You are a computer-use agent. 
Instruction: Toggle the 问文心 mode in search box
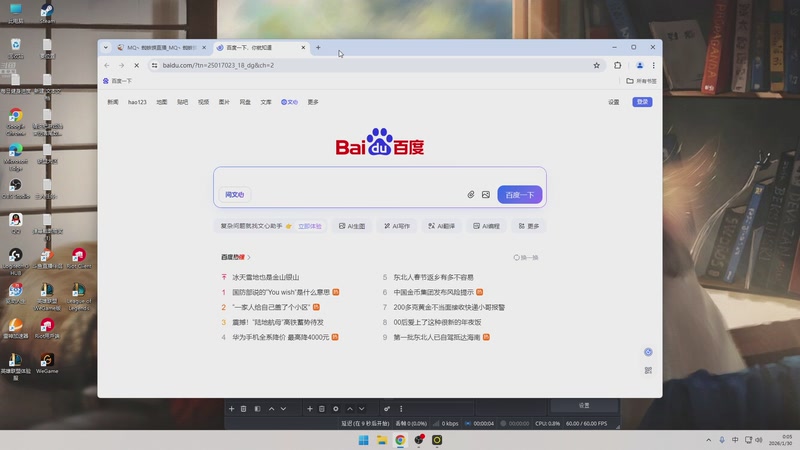click(235, 194)
